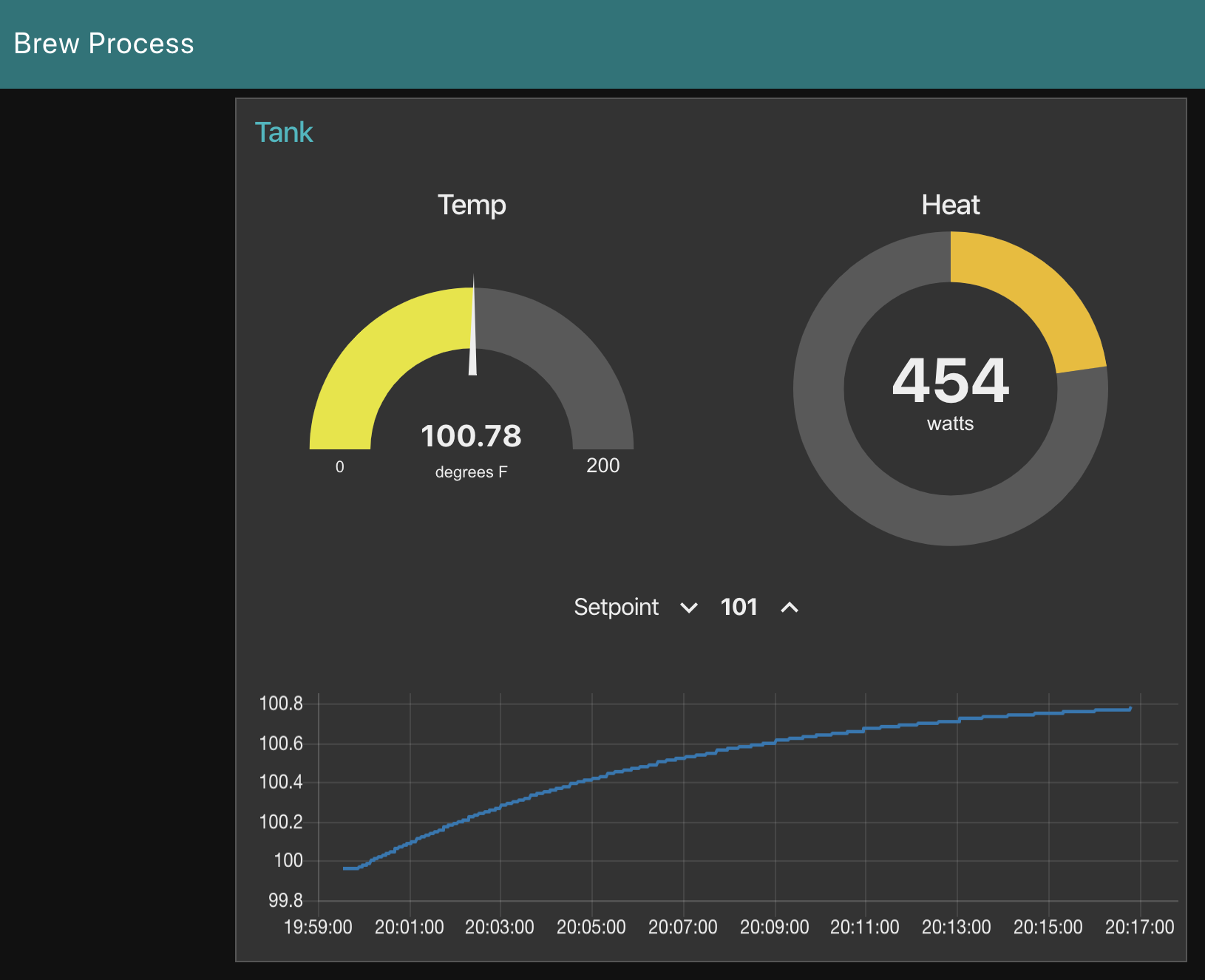Click the 20:15:00 time axis label

tap(1048, 927)
